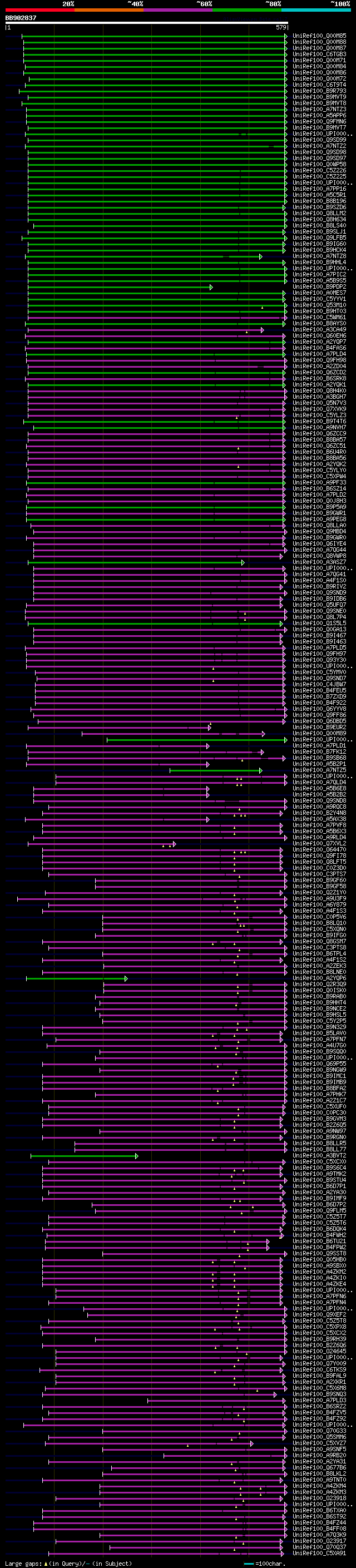The width and height of the screenshot is (356, 1568).
Task: Select the UniRef100_A7NTZ2 entry
Action: pyautogui.click(x=319, y=146)
